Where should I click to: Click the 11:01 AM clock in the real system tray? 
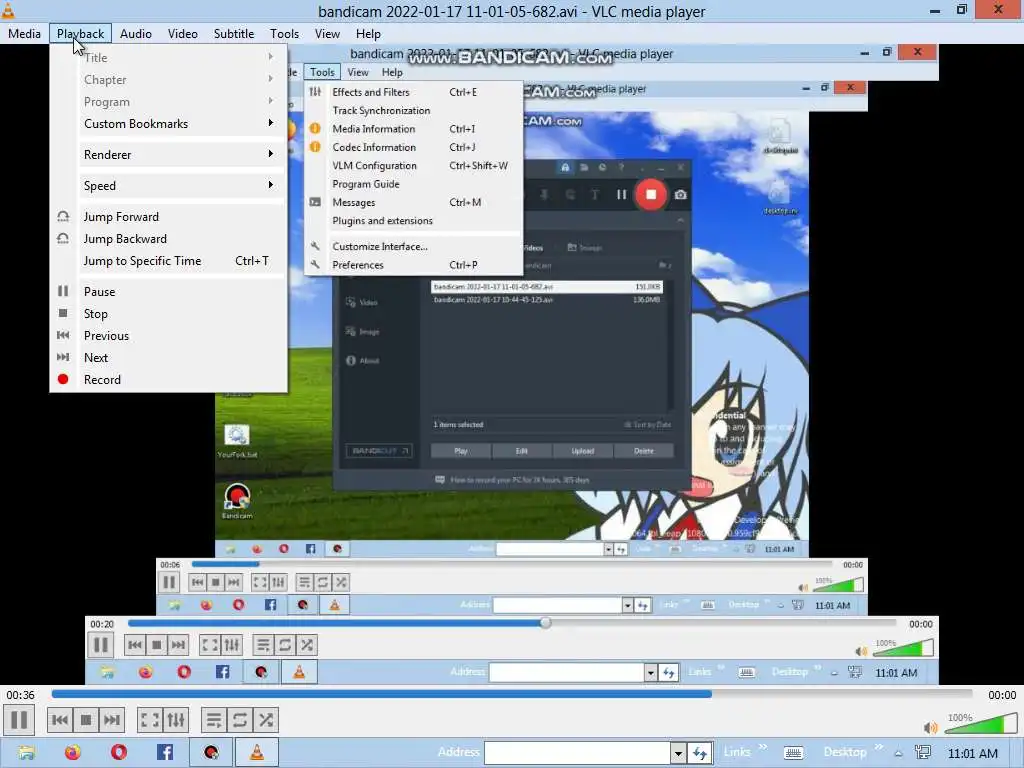point(972,754)
